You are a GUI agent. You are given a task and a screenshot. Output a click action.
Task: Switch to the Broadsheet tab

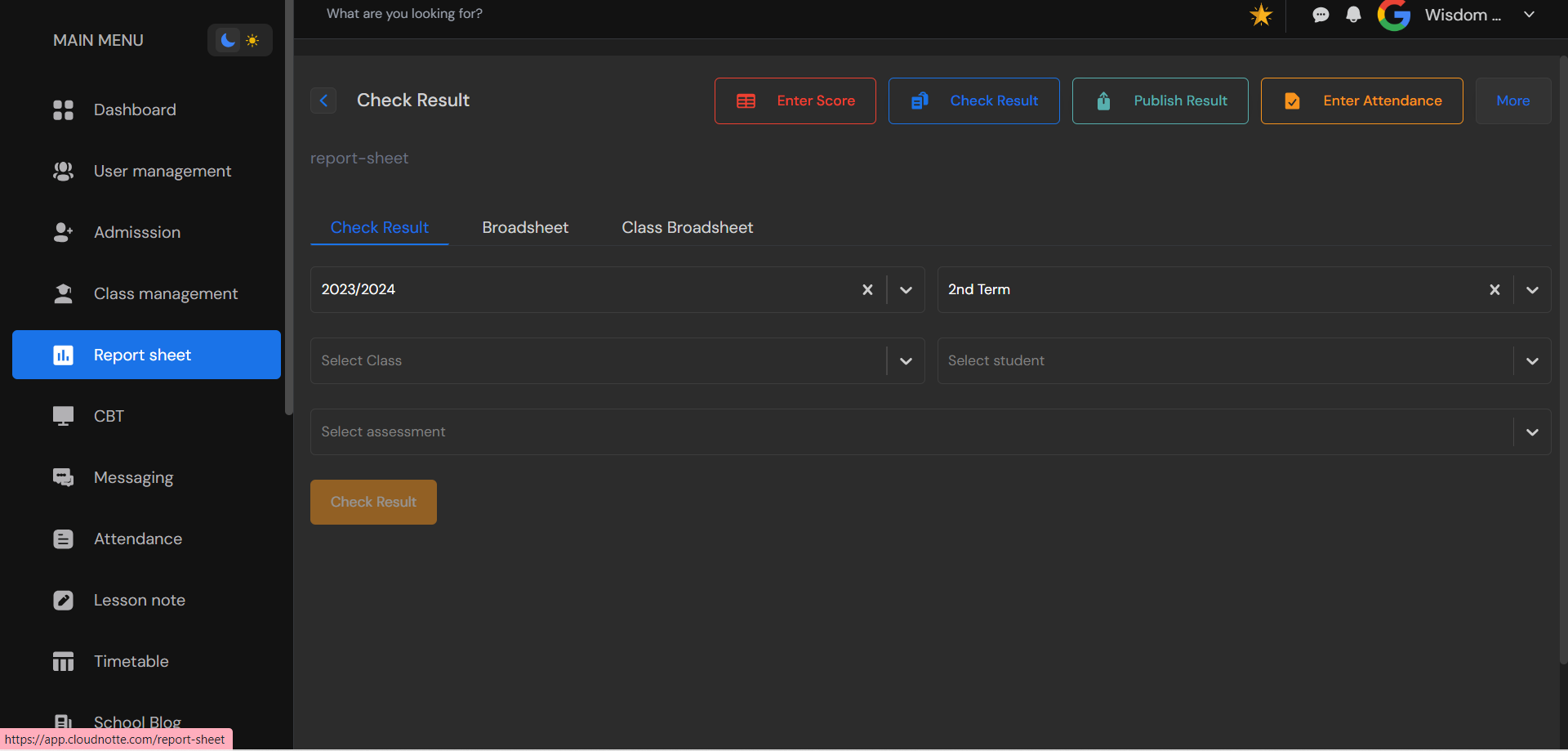[x=525, y=227]
